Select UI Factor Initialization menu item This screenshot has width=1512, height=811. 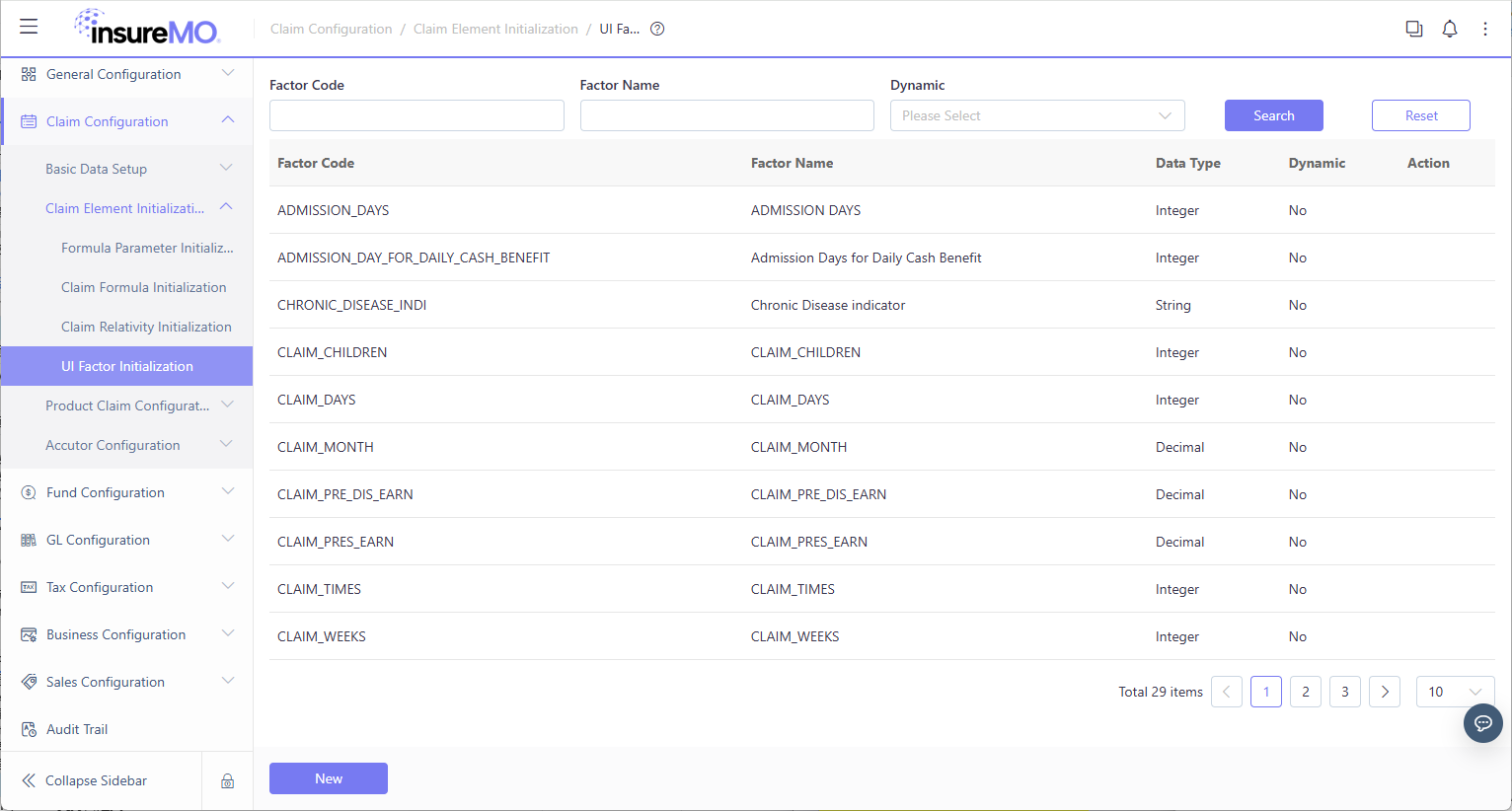coord(127,366)
